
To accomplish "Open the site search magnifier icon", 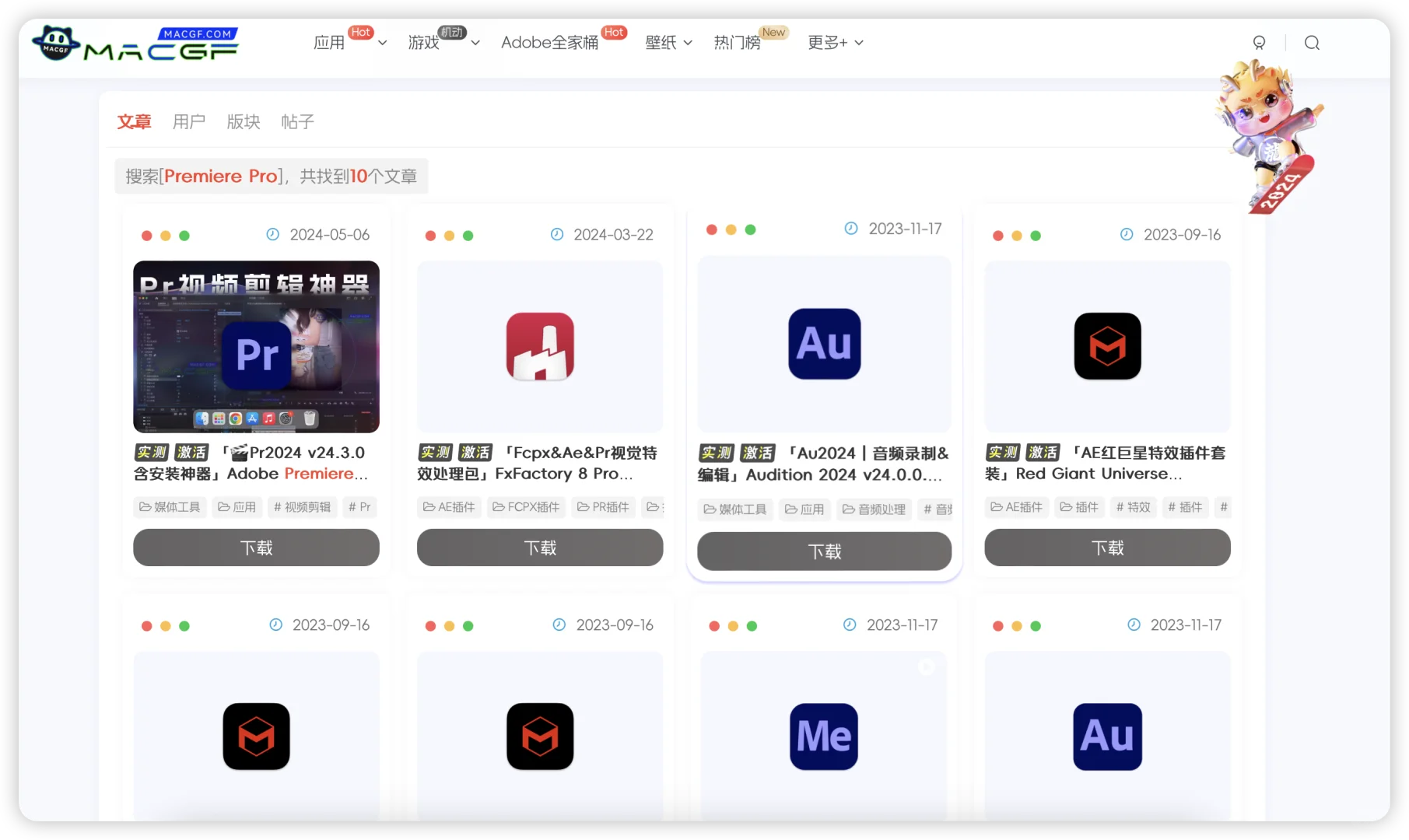I will point(1312,43).
